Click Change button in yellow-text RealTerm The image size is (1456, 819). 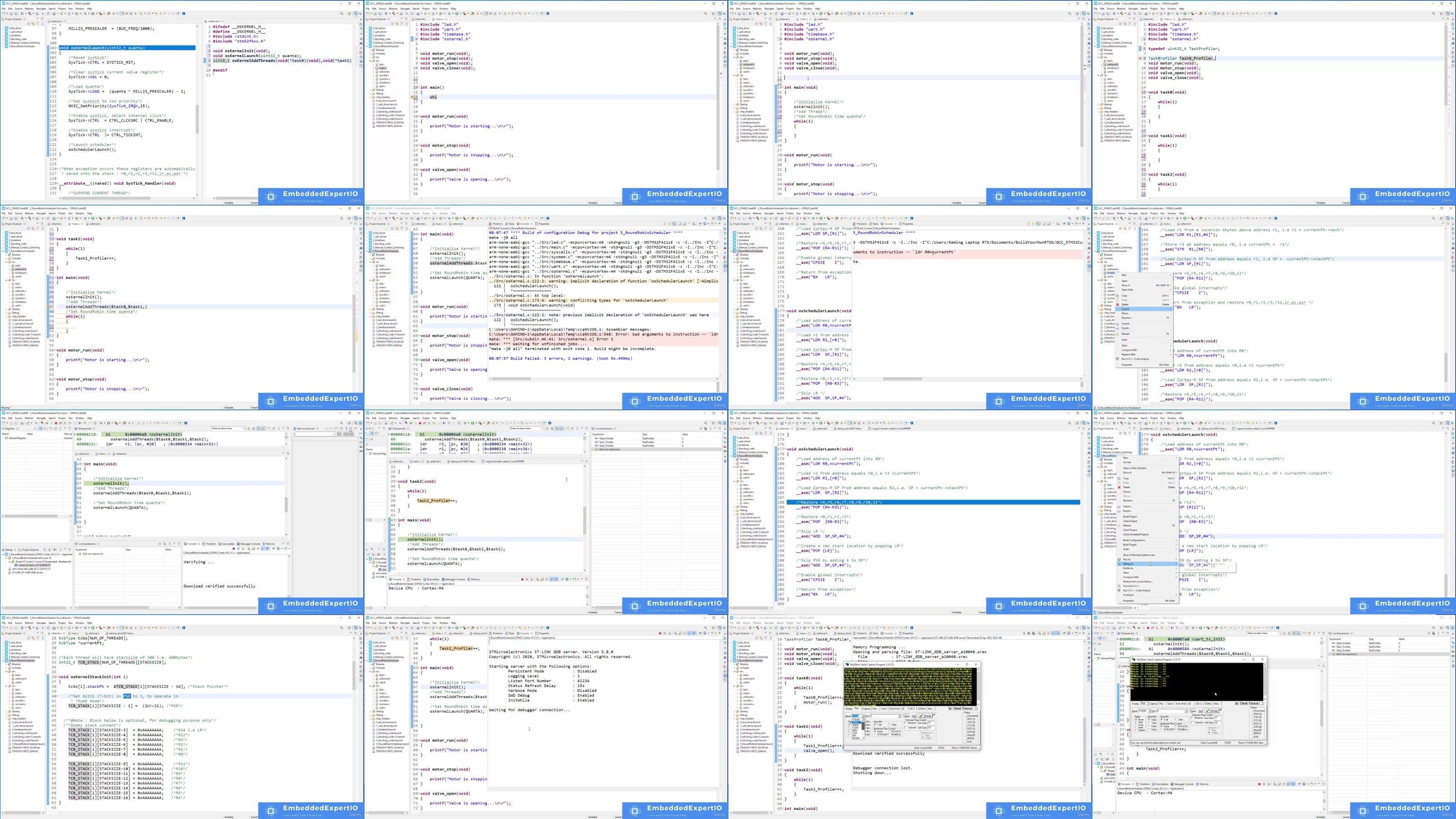(x=925, y=716)
